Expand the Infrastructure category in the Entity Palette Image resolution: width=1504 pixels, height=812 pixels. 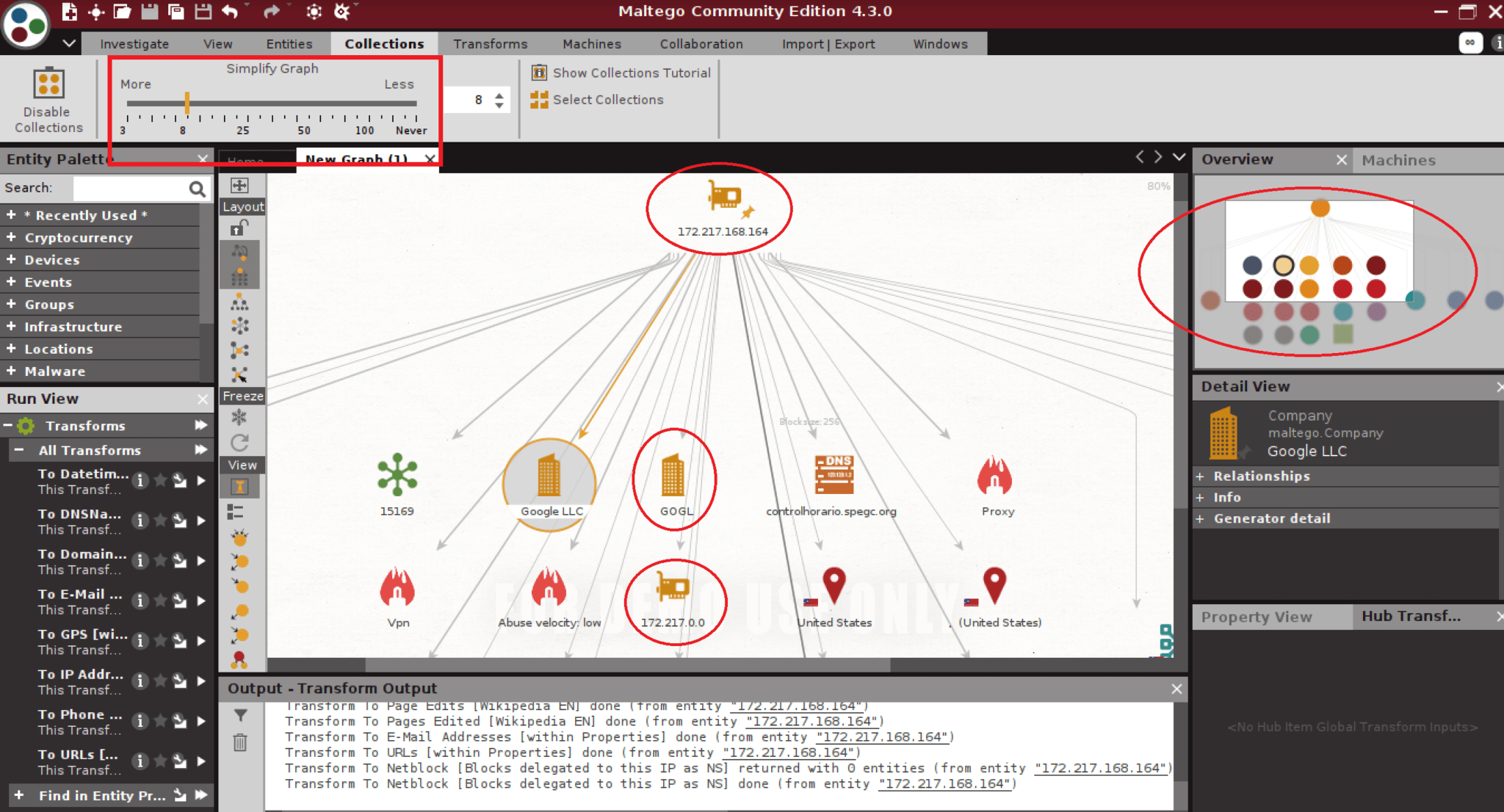pyautogui.click(x=73, y=326)
